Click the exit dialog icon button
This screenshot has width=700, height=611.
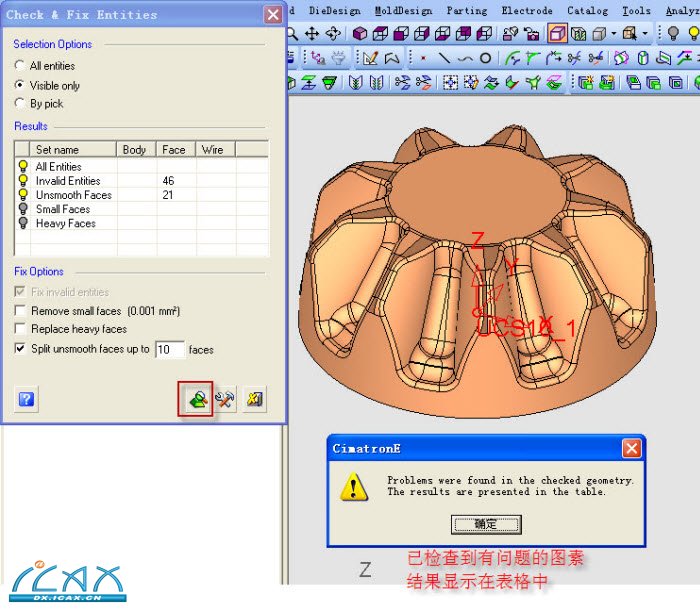pyautogui.click(x=254, y=399)
